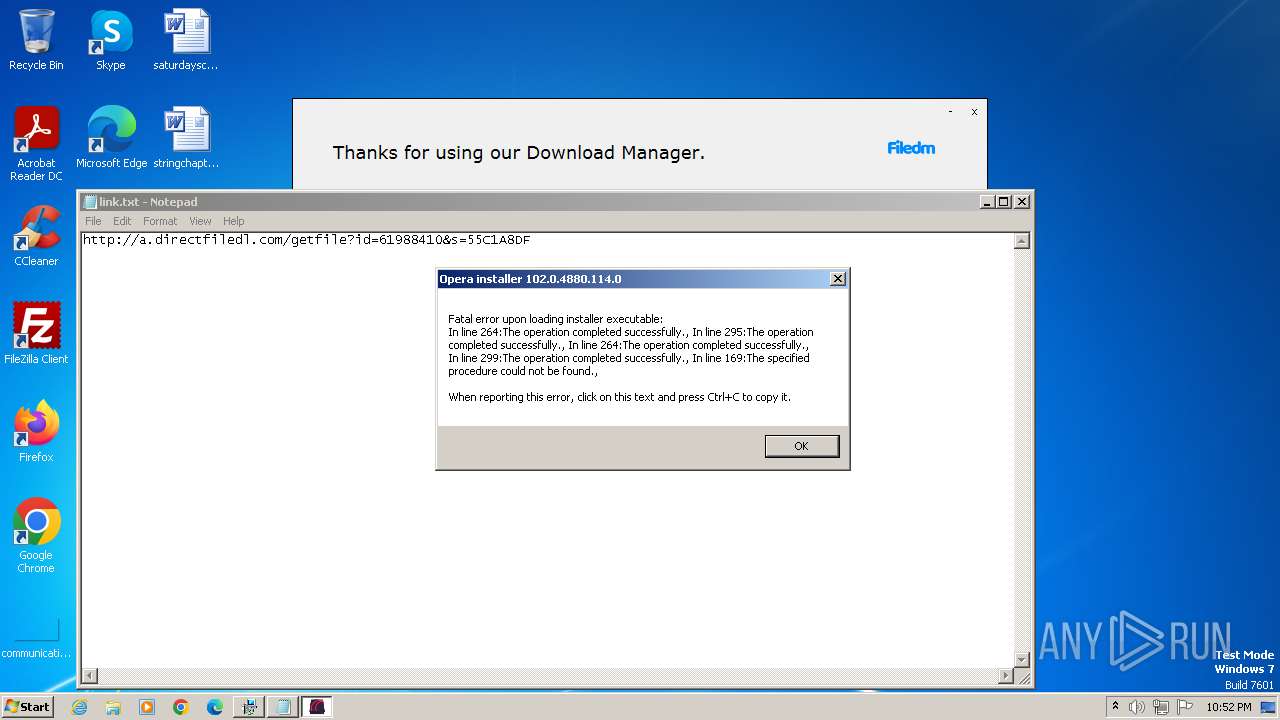This screenshot has width=1280, height=720.
Task: Open the Help menu in Notepad
Action: coord(233,221)
